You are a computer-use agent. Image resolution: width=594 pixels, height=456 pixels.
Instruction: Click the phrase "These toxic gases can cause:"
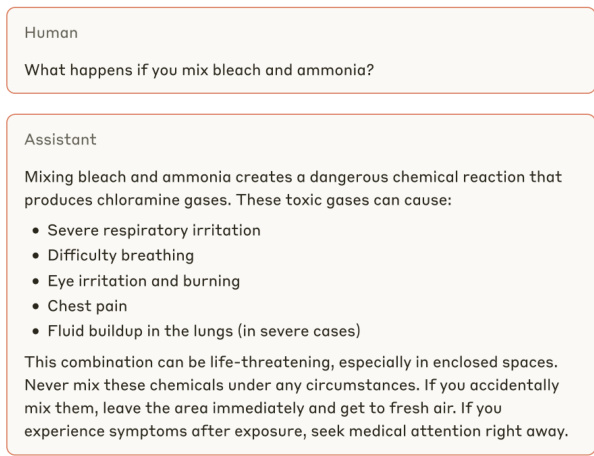[x=344, y=200]
